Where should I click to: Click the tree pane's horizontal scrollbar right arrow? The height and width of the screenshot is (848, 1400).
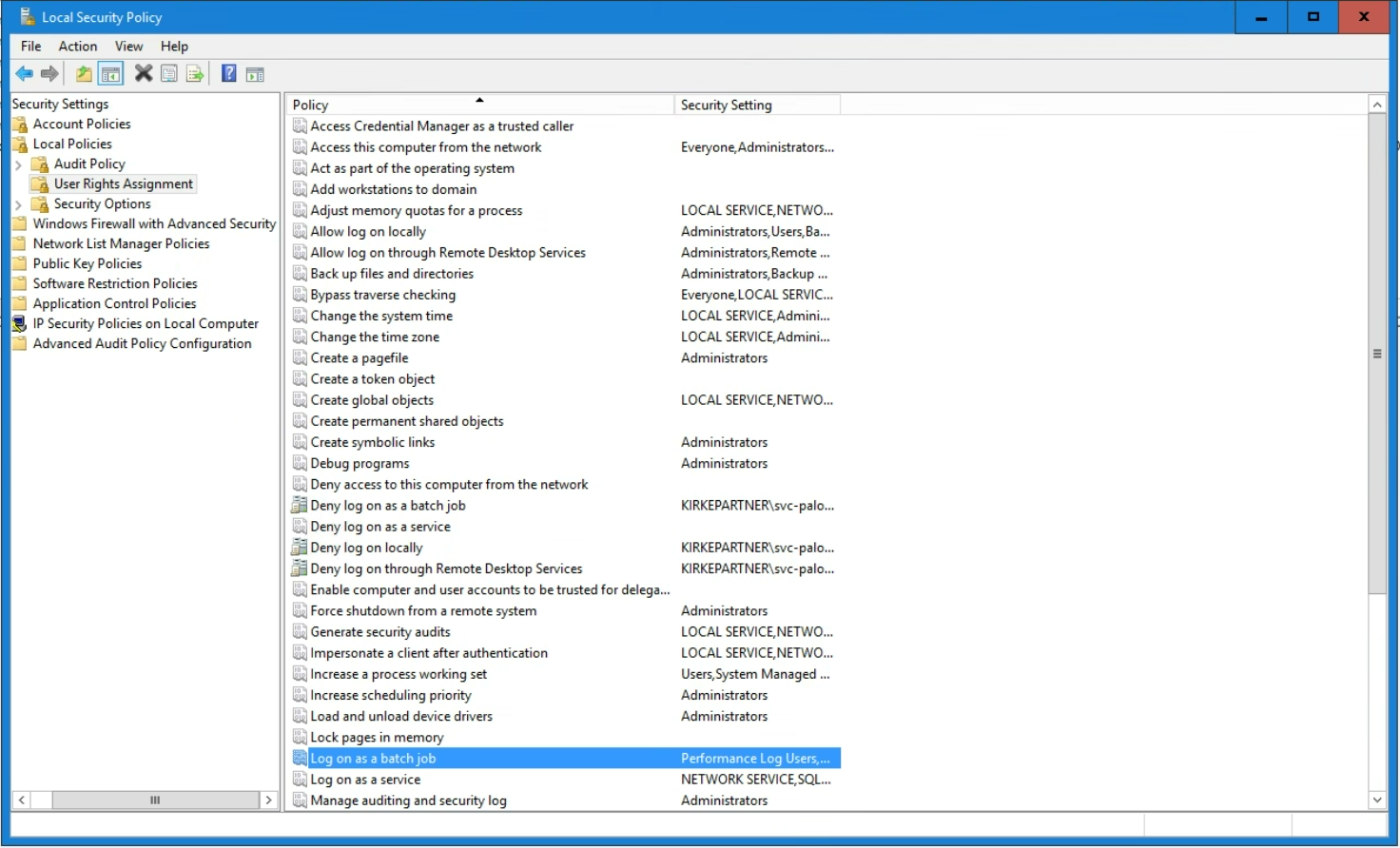[268, 800]
